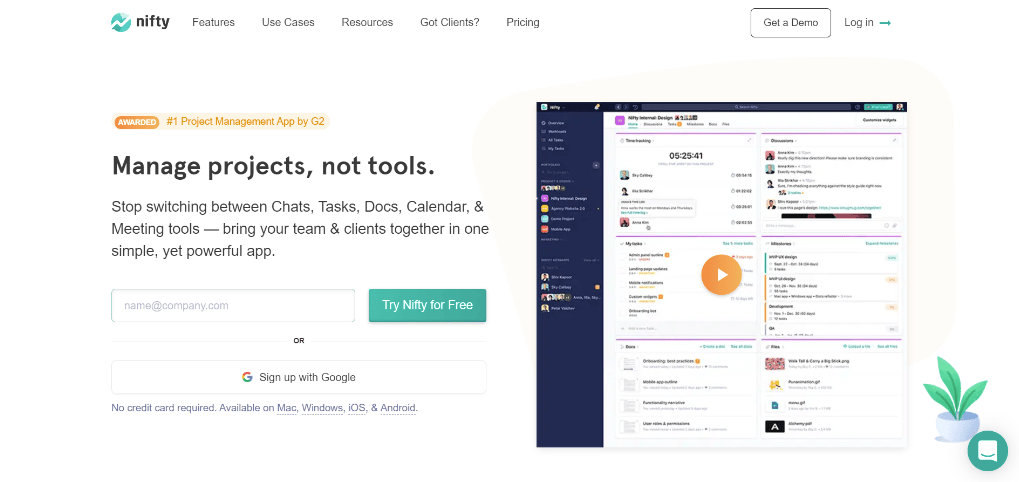This screenshot has width=1019, height=482.
Task: Click the orange AWARDED badge
Action: coord(136,122)
